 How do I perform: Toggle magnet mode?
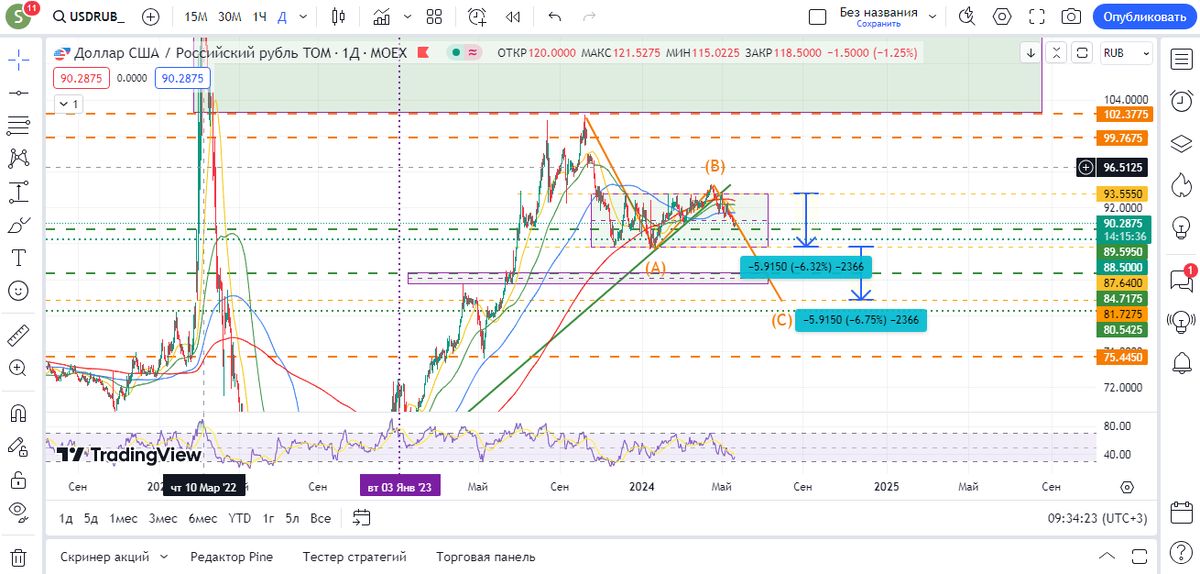18,412
